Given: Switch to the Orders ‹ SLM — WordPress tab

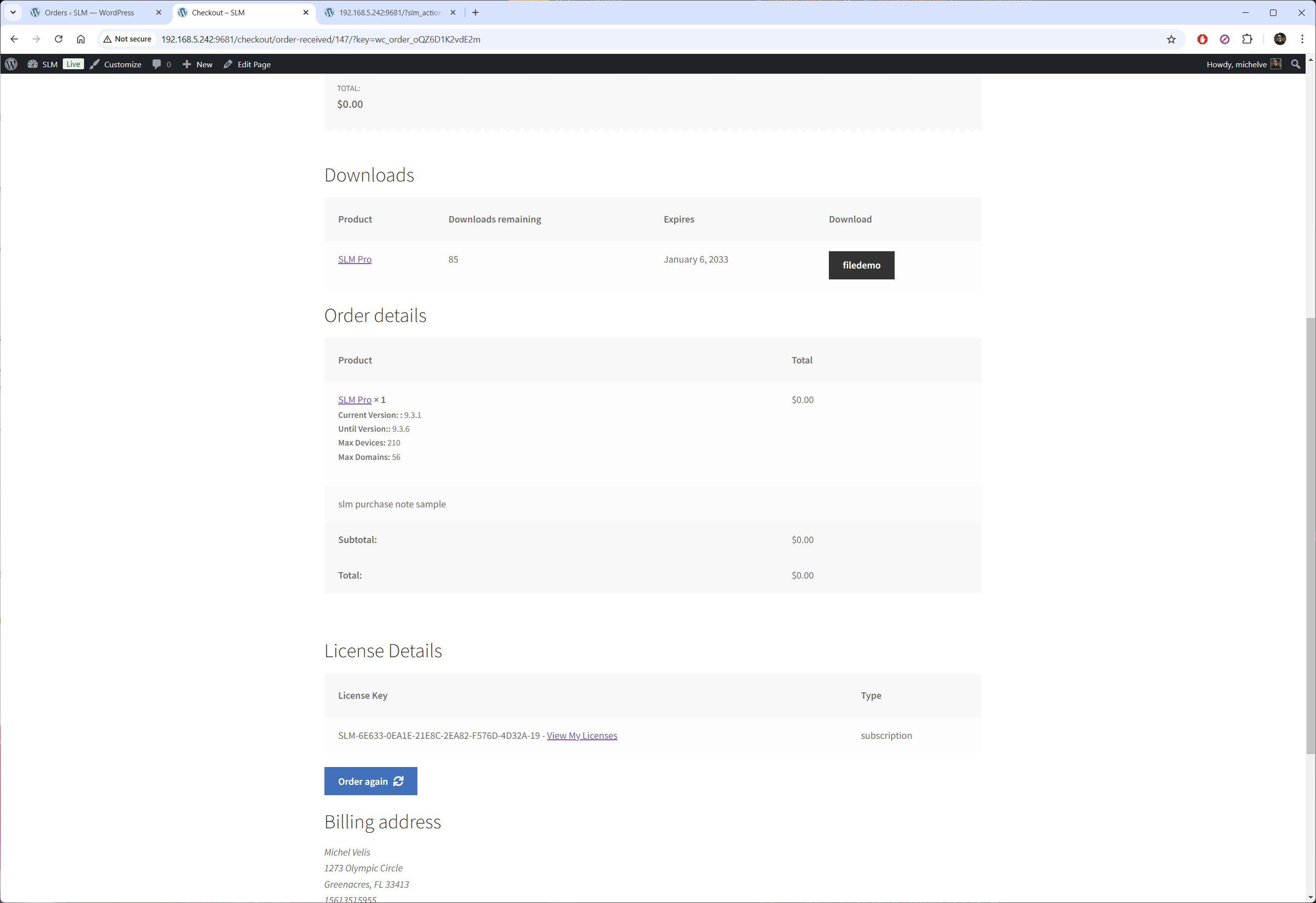Looking at the screenshot, I should tap(89, 12).
